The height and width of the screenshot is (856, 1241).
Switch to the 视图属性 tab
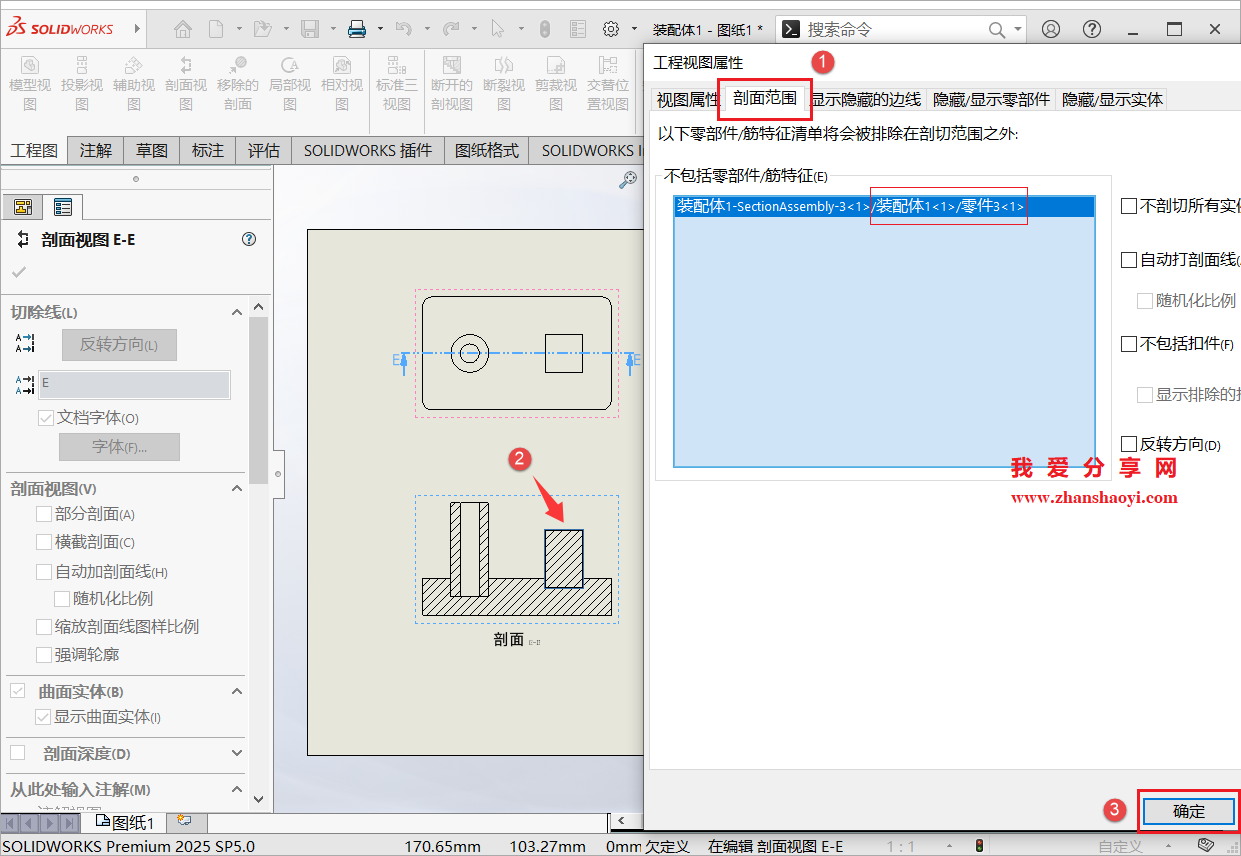(687, 99)
